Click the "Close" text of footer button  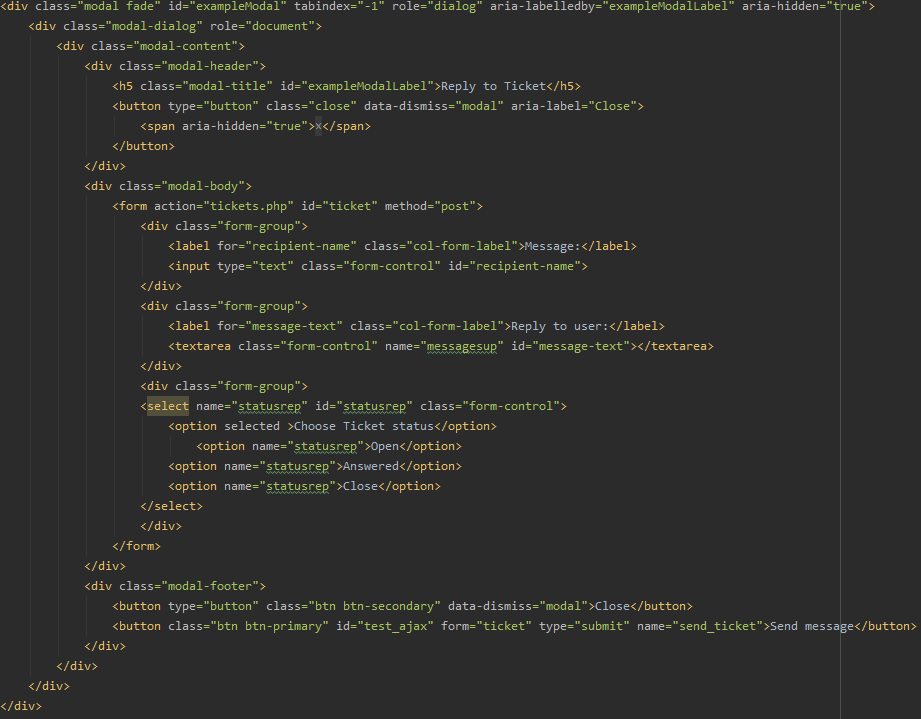pos(612,606)
